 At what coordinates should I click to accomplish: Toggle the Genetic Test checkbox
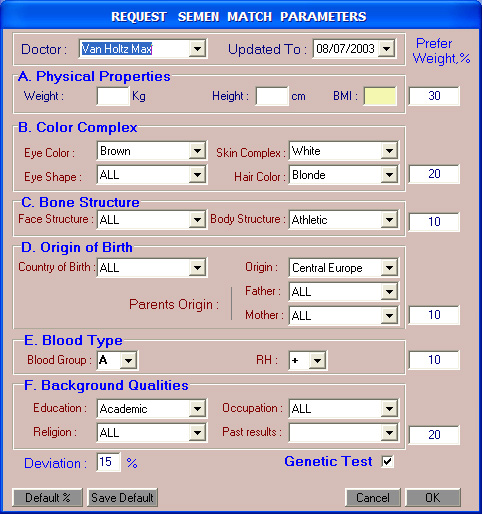(387, 462)
